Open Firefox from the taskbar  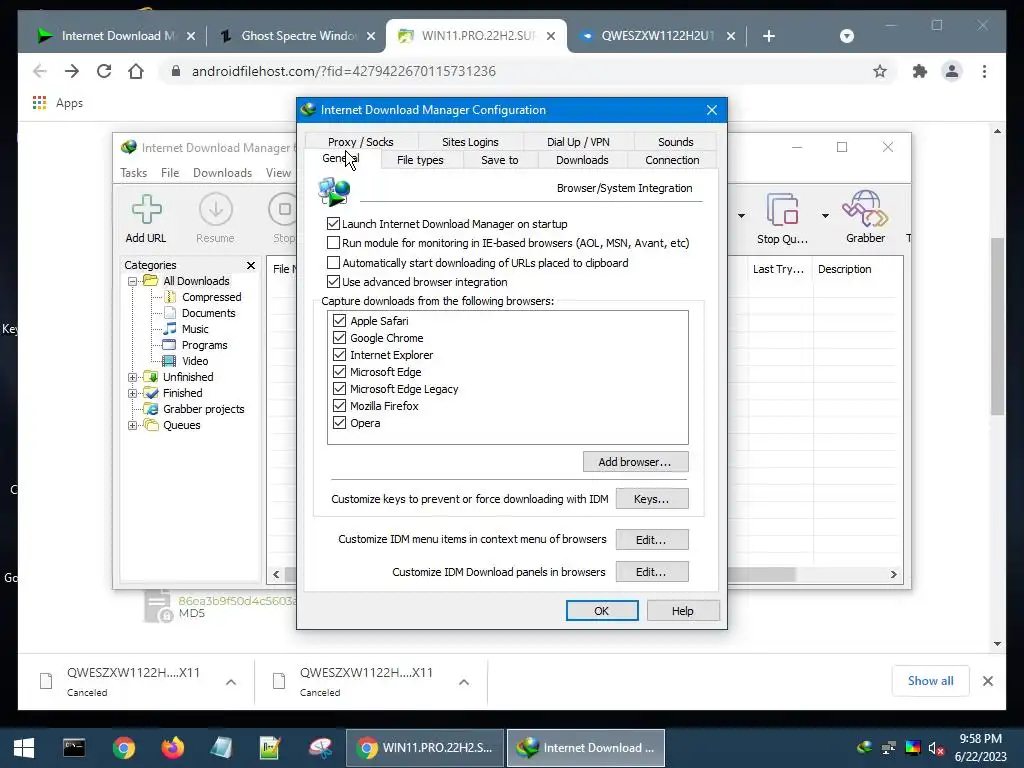(x=173, y=748)
